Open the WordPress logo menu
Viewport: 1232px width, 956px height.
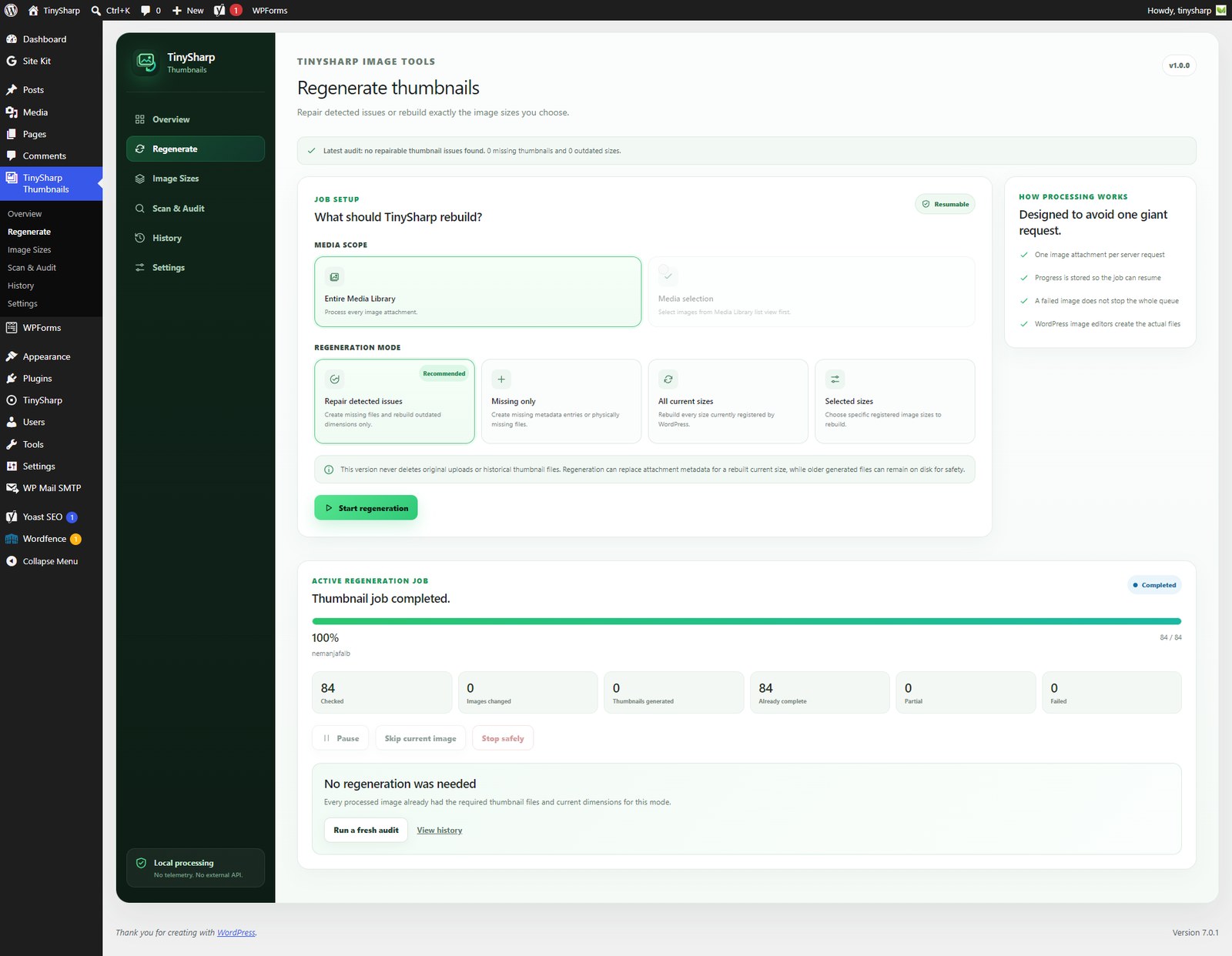pyautogui.click(x=12, y=10)
